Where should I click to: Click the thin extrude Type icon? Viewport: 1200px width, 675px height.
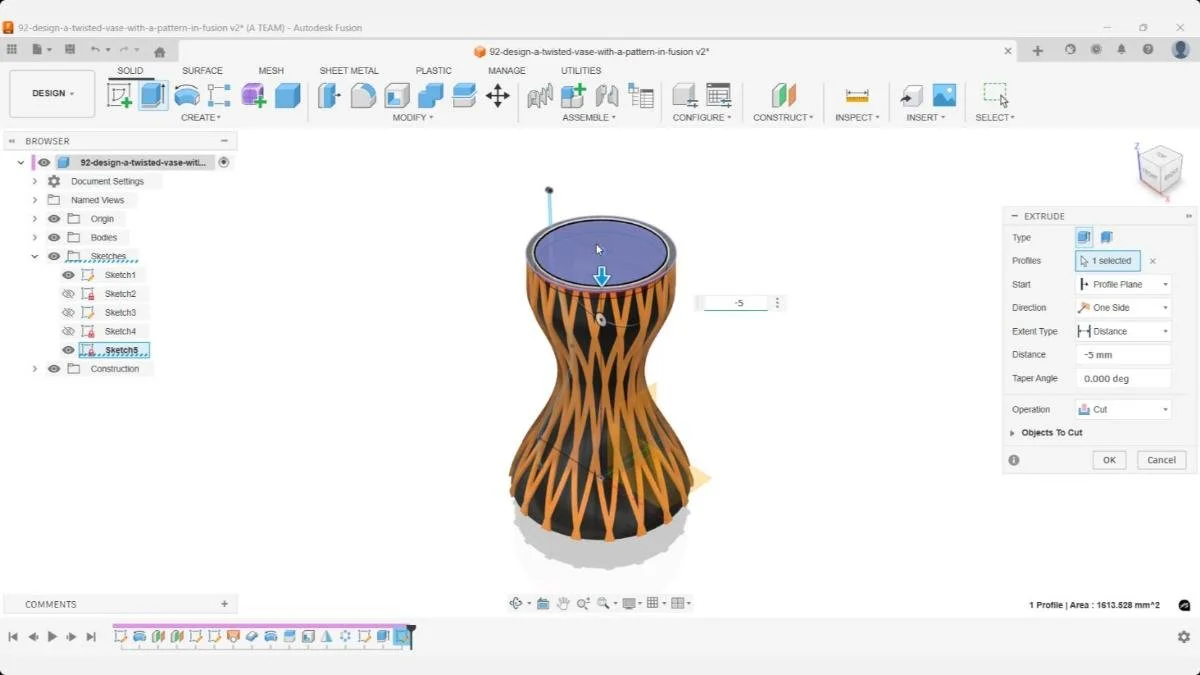point(1107,237)
